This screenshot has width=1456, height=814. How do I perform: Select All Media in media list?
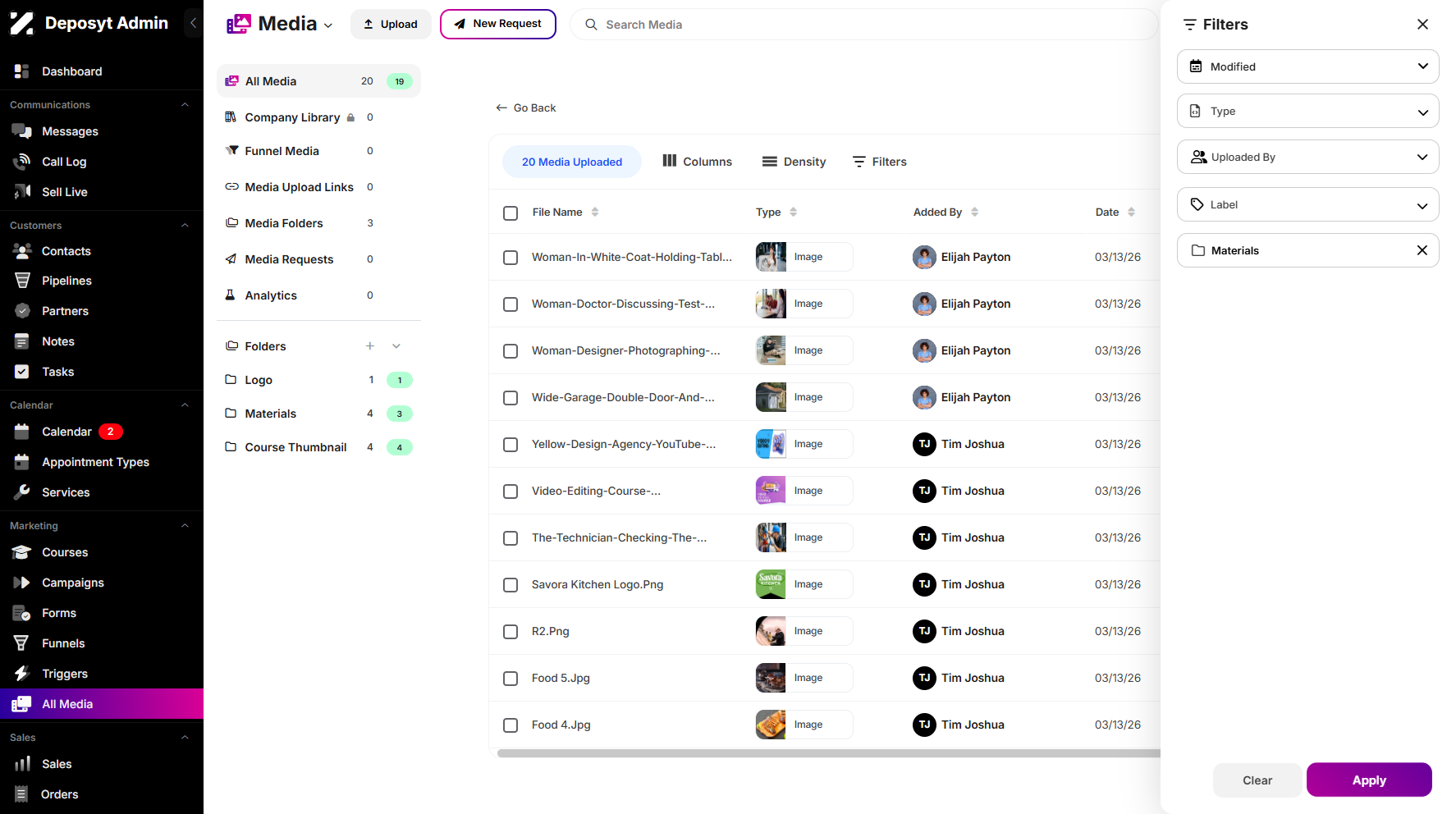click(318, 81)
